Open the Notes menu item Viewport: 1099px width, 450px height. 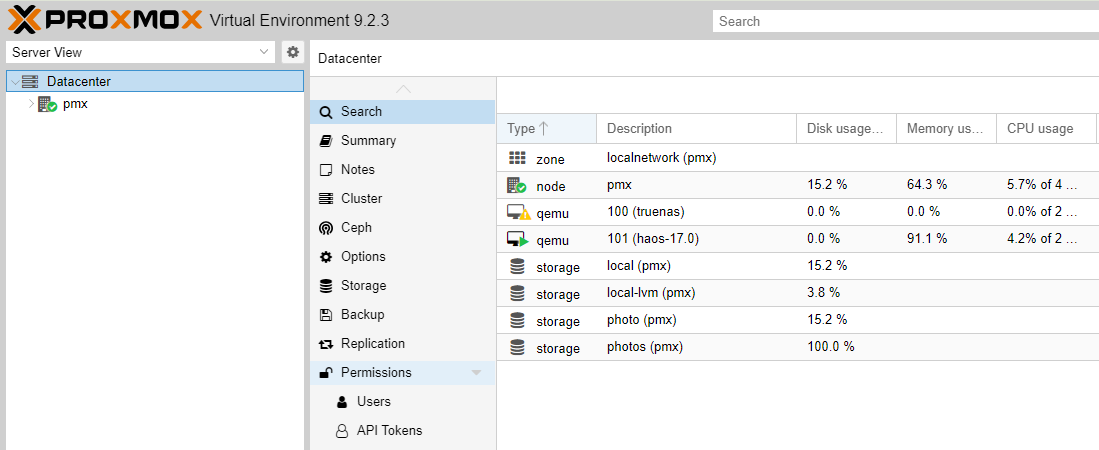coord(402,170)
